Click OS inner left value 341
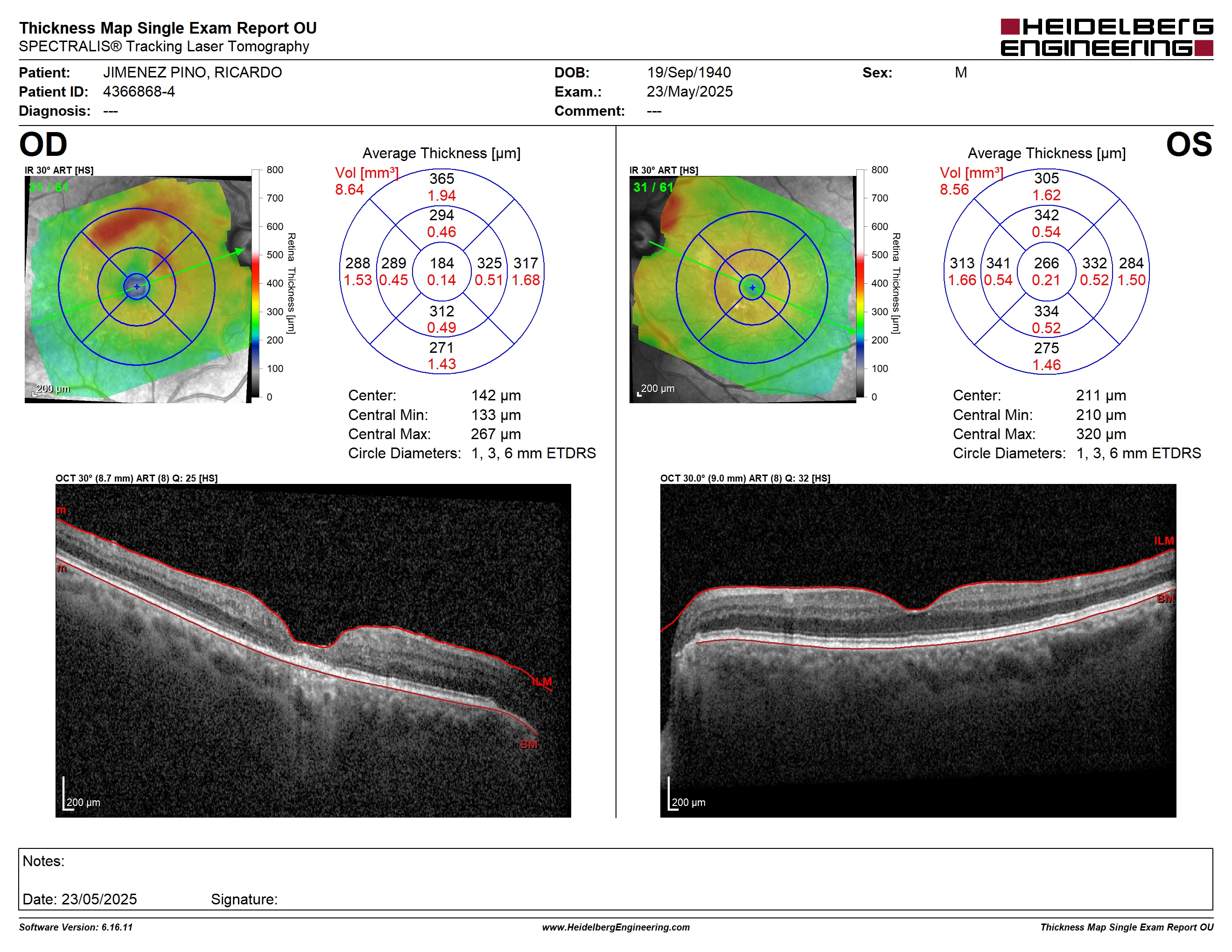1232x952 pixels. [x=999, y=263]
